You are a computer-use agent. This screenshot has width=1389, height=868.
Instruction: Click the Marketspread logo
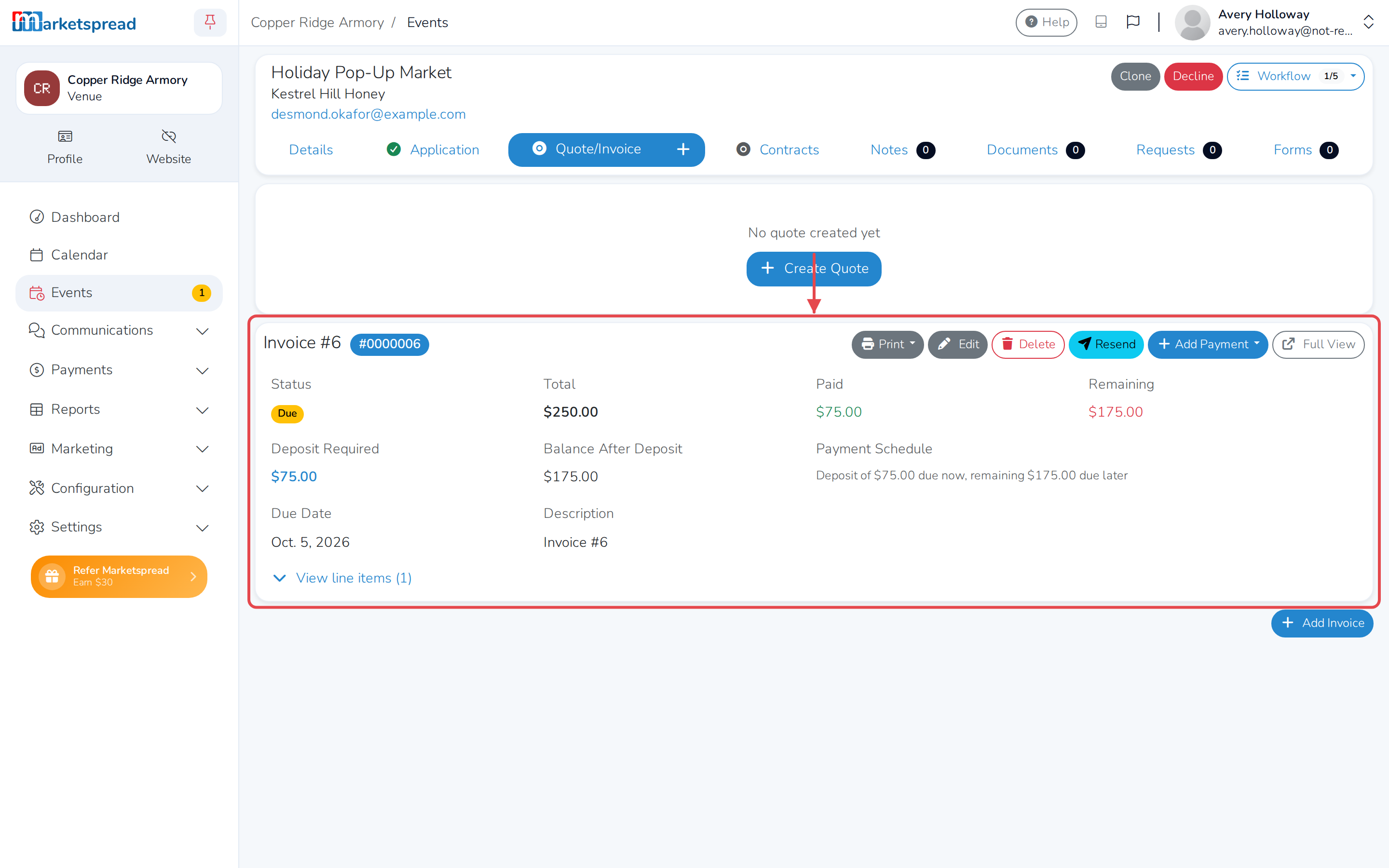coord(74,22)
